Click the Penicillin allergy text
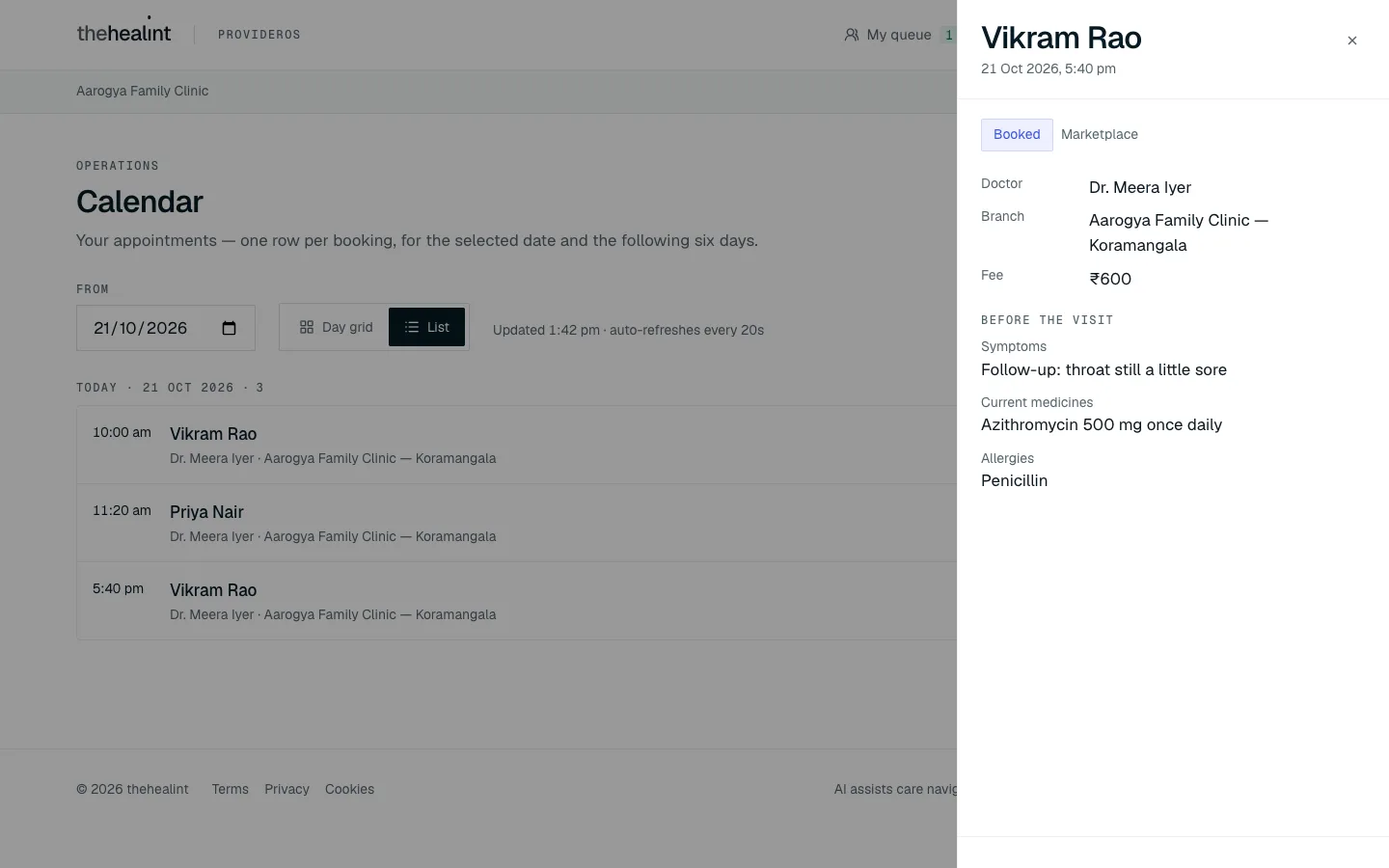The image size is (1389, 868). click(x=1014, y=480)
